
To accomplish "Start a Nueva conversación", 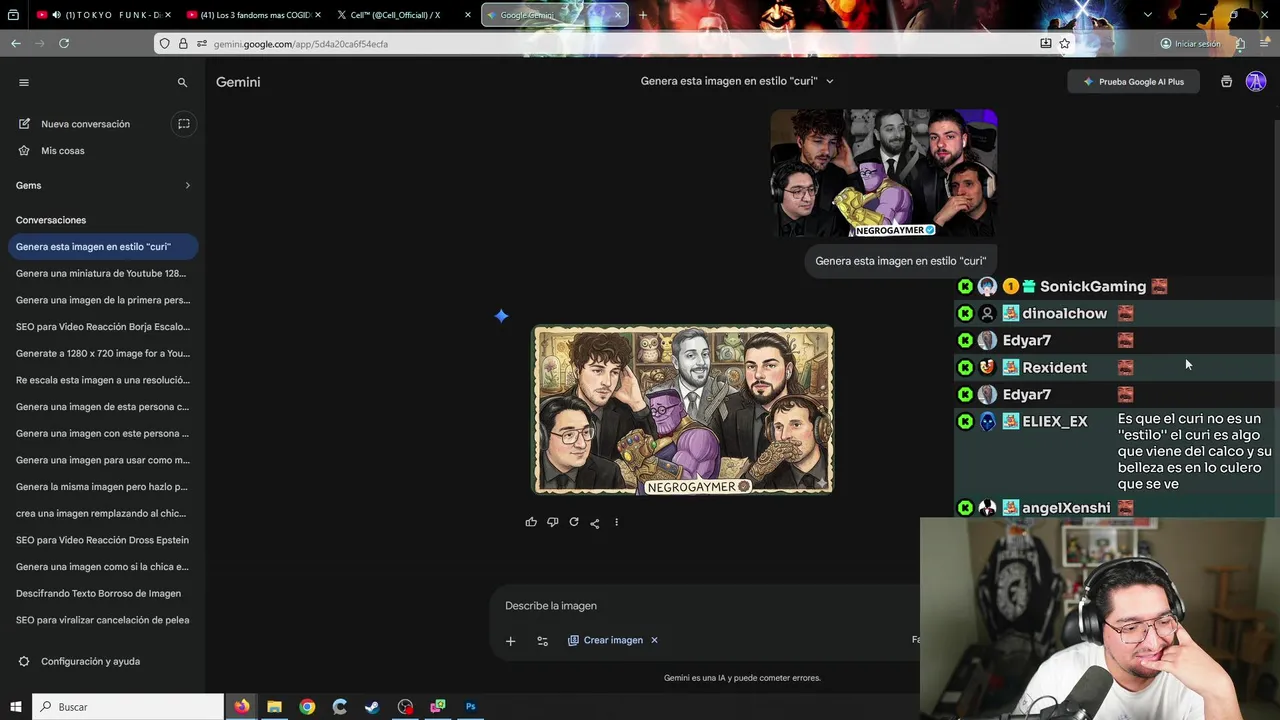I will tap(86, 124).
